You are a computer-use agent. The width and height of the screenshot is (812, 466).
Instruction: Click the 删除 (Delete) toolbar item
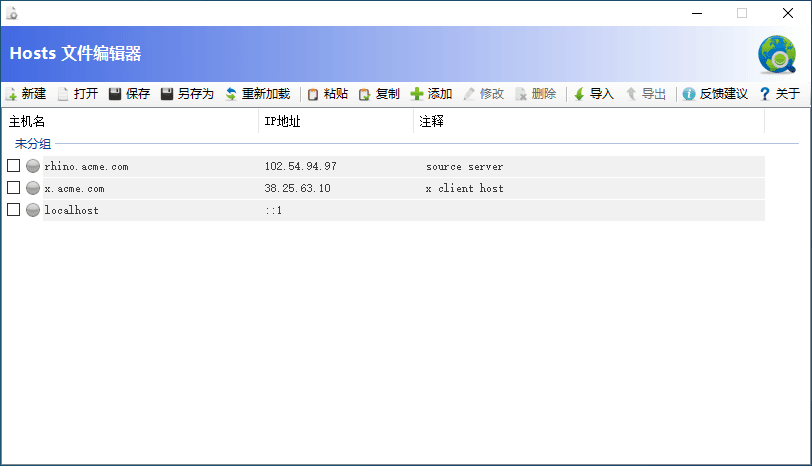(x=536, y=94)
